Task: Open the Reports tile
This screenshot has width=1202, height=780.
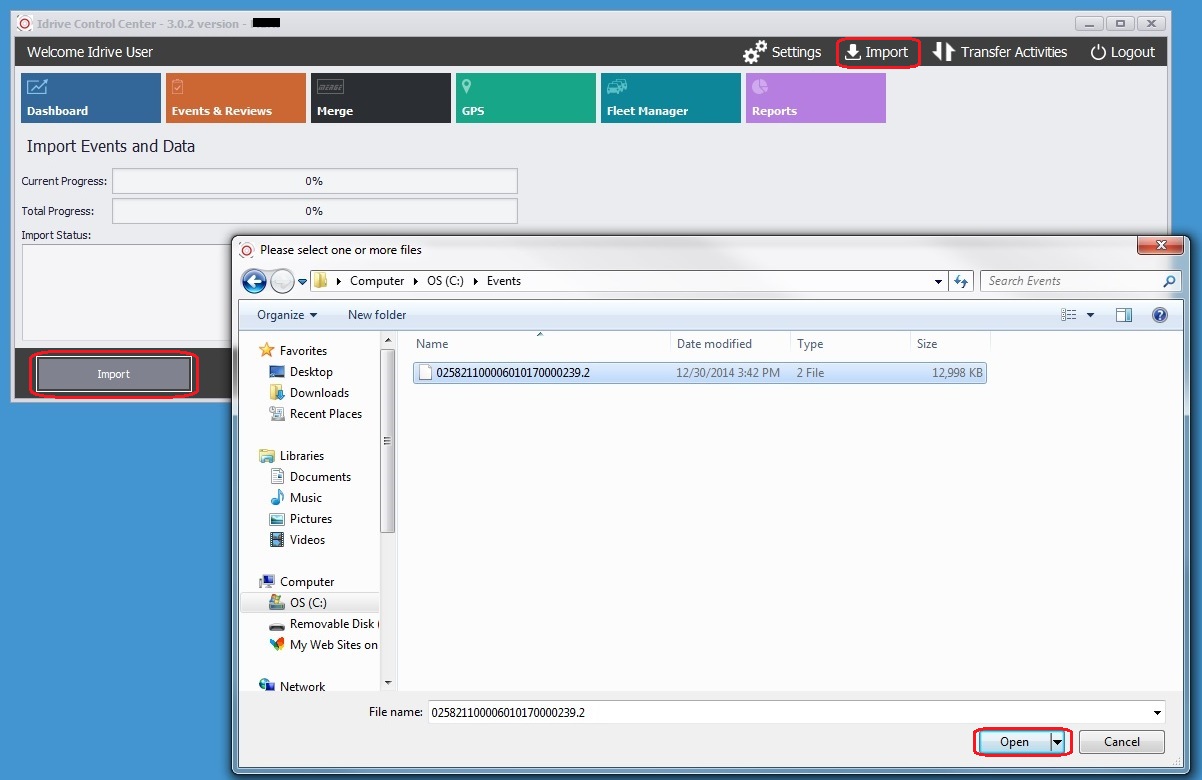Action: click(x=816, y=98)
